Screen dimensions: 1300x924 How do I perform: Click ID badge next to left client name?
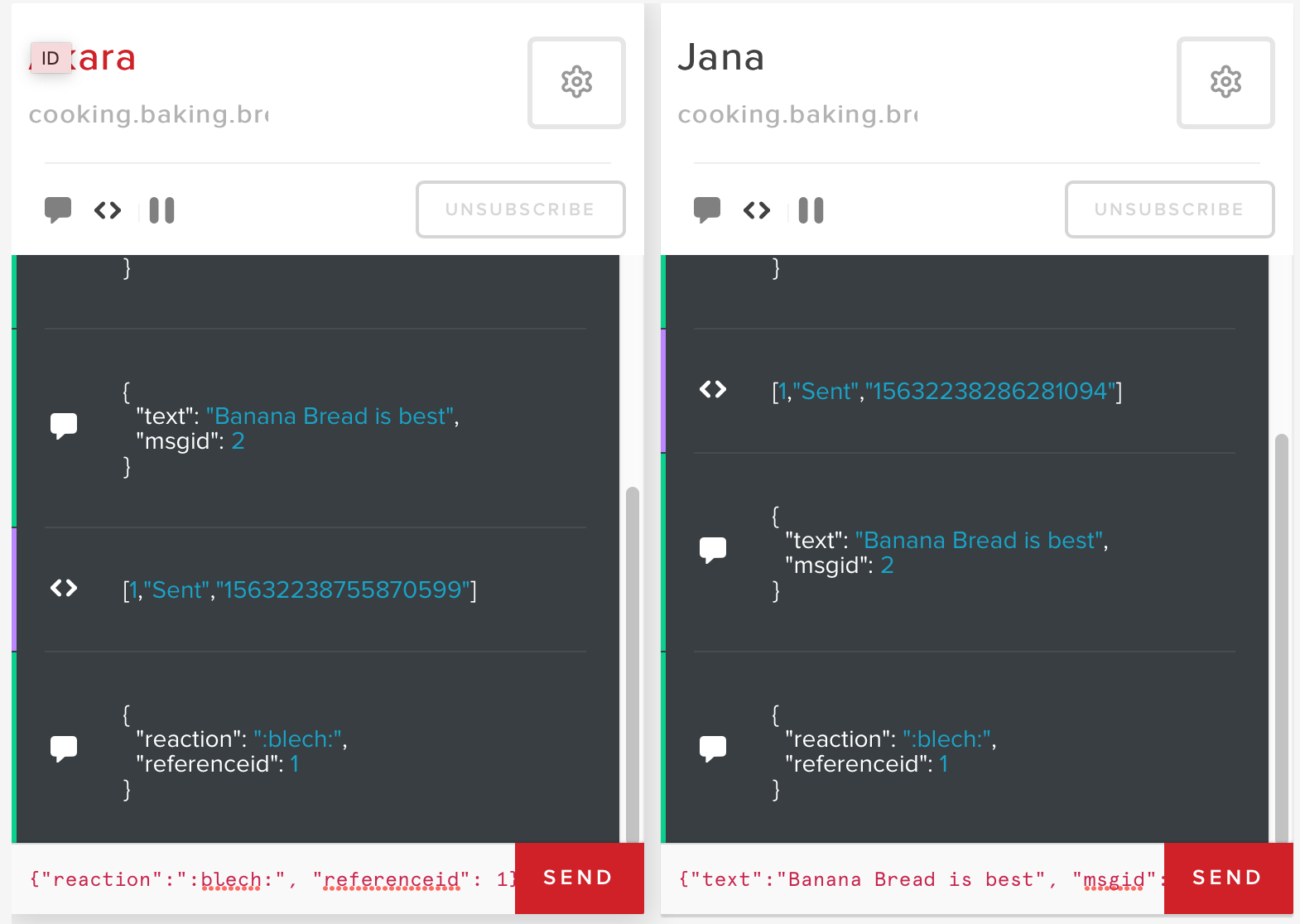(51, 58)
